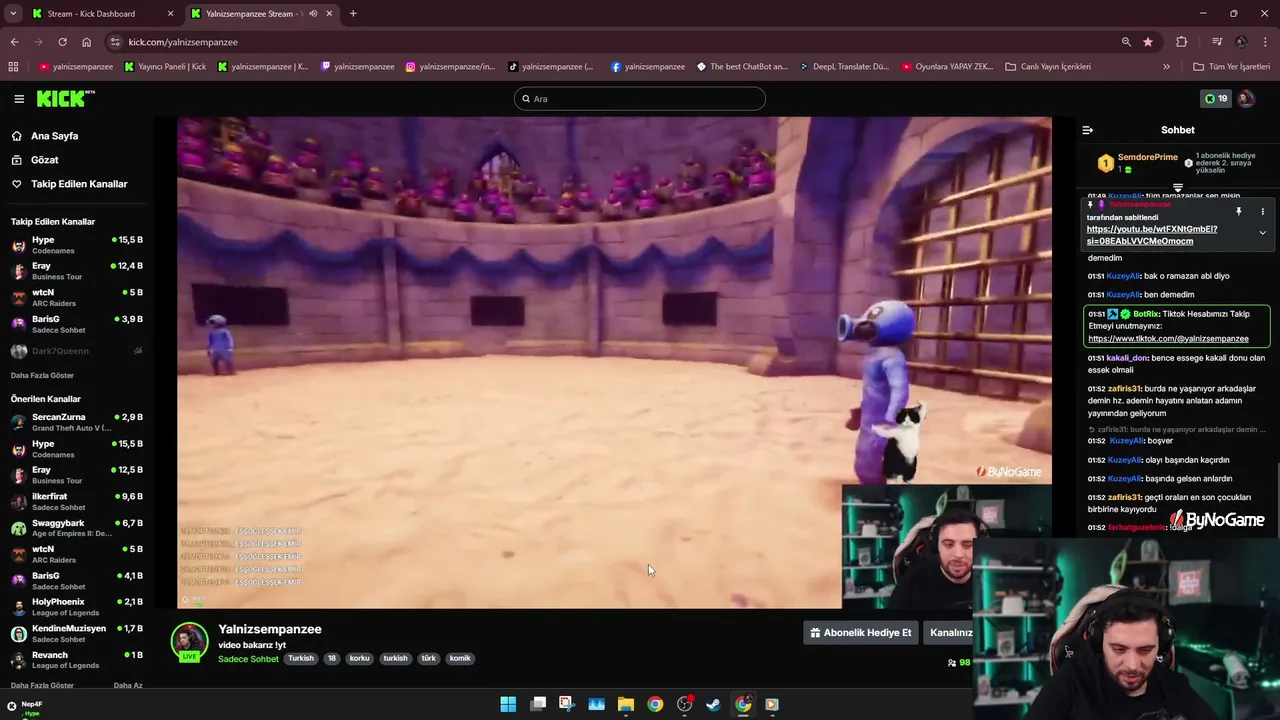Open the Instagram yalnizsempanzee bookmark
This screenshot has width=1280, height=720.
coord(450,67)
